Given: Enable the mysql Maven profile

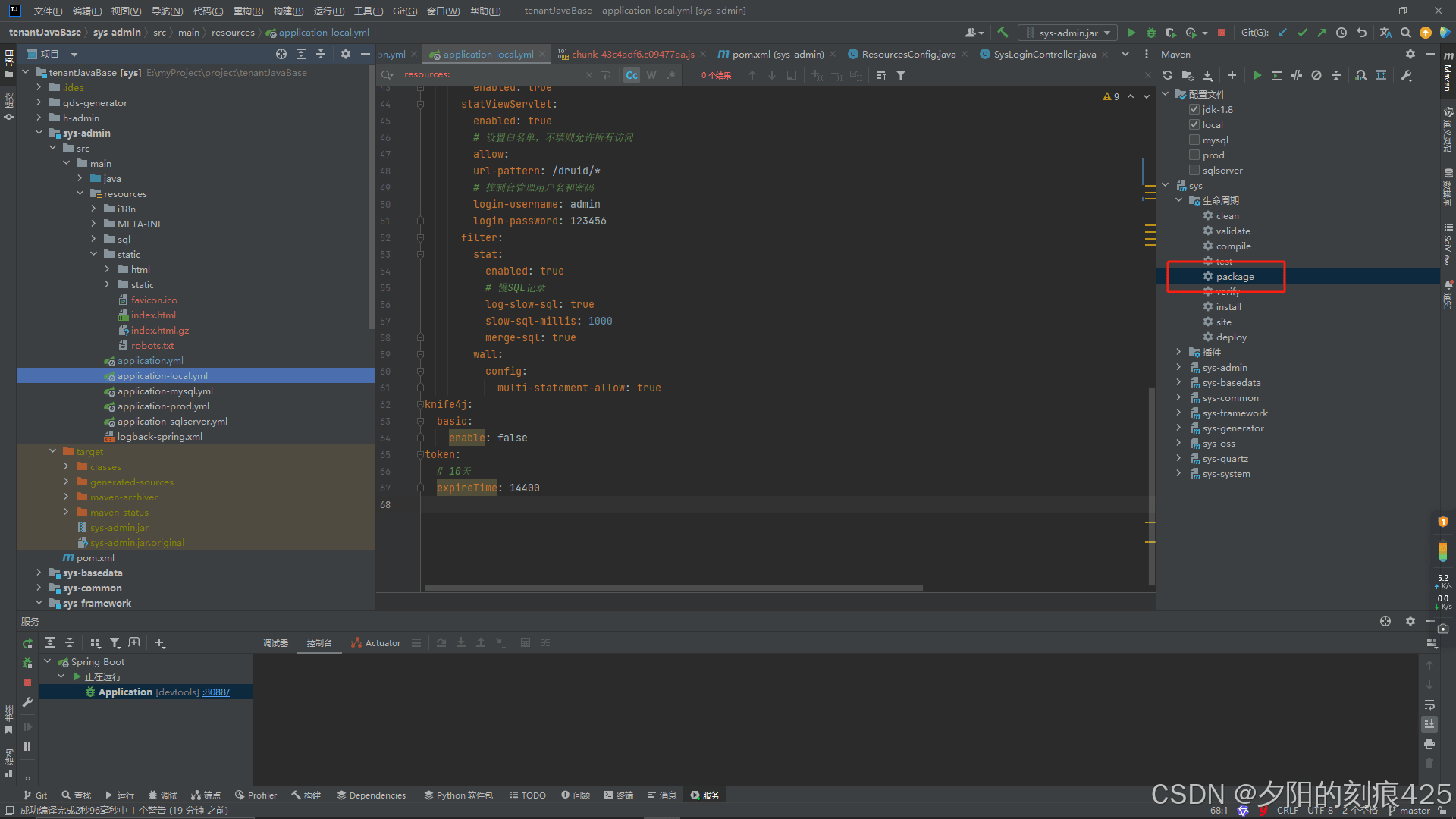Looking at the screenshot, I should 1194,140.
